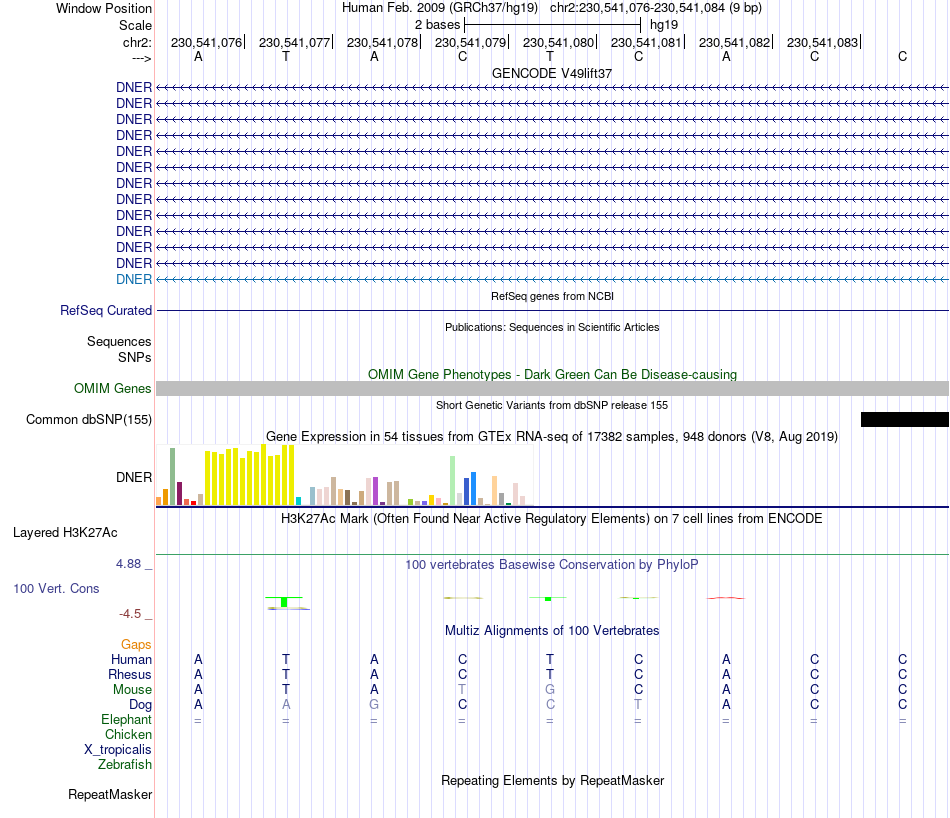Click position label 230,541,083
This screenshot has height=818, width=950.
coord(822,42)
